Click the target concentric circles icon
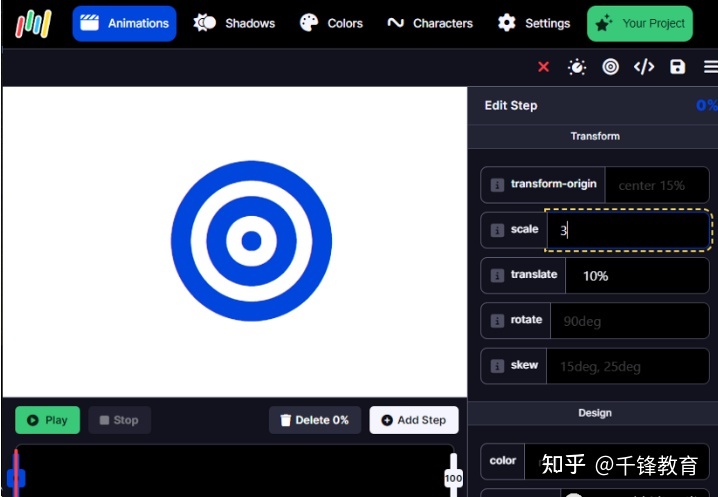This screenshot has height=497, width=718. pos(610,67)
